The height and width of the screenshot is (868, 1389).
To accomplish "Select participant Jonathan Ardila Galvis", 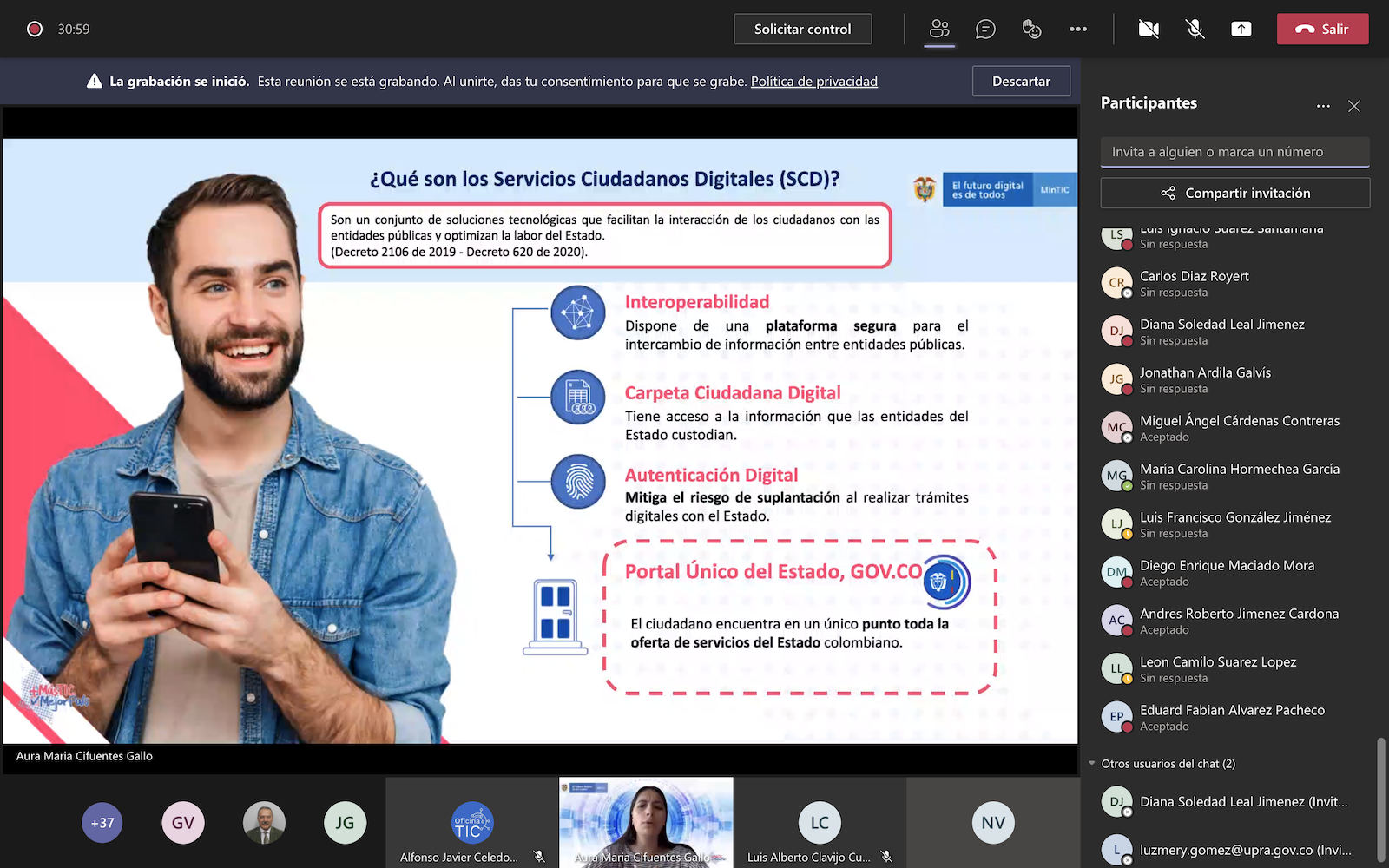I will tap(1234, 379).
